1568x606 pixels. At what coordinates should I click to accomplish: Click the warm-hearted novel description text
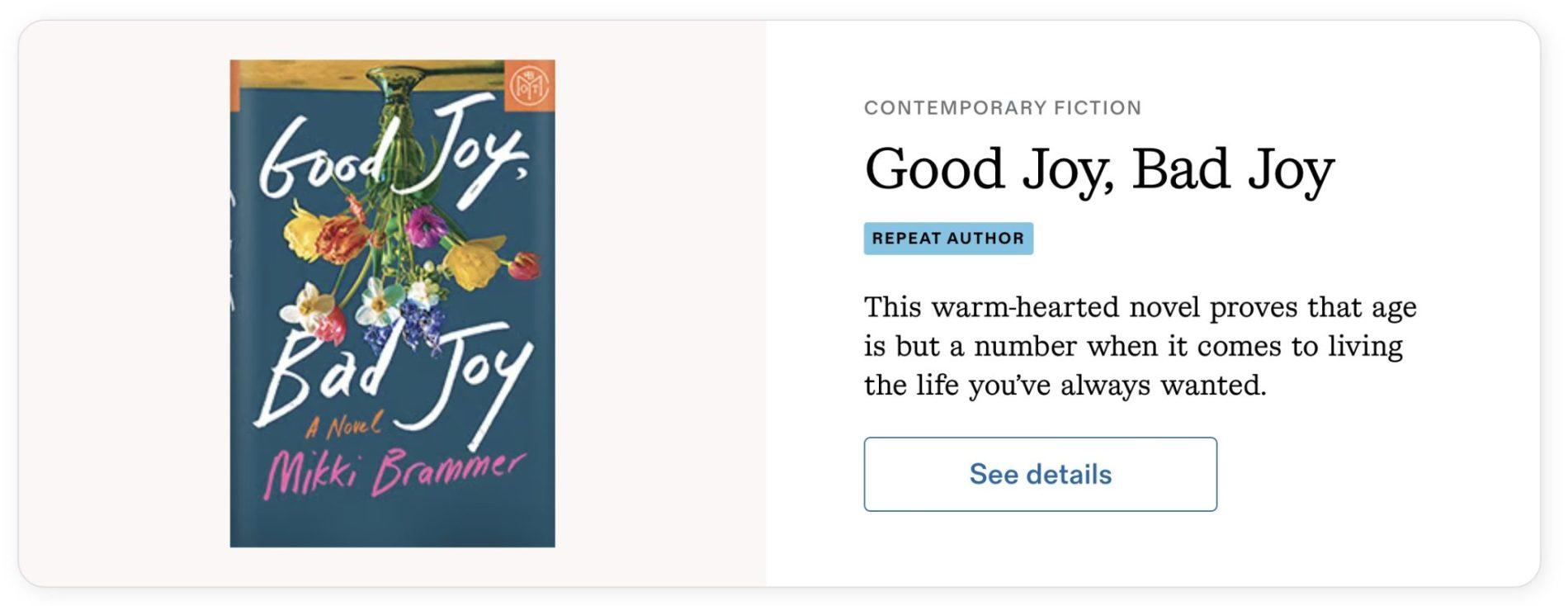[x=1139, y=346]
